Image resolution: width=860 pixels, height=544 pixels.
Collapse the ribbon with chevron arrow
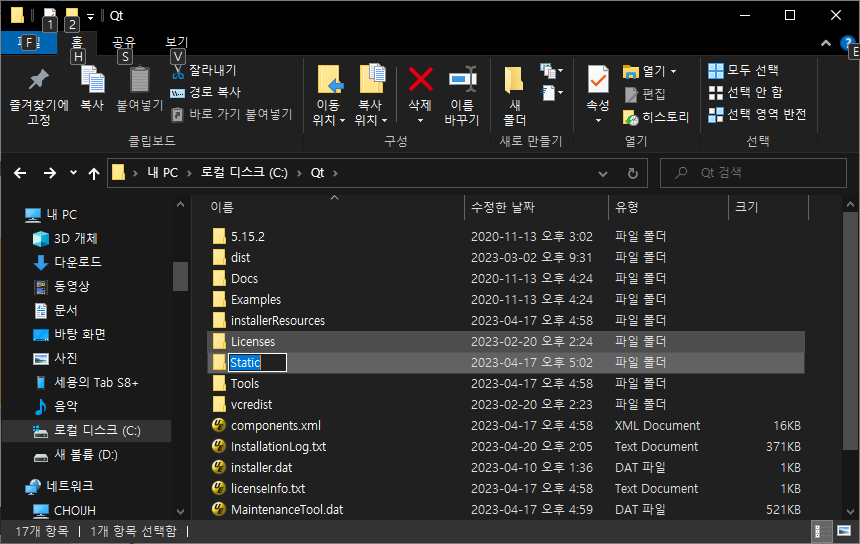[825, 43]
